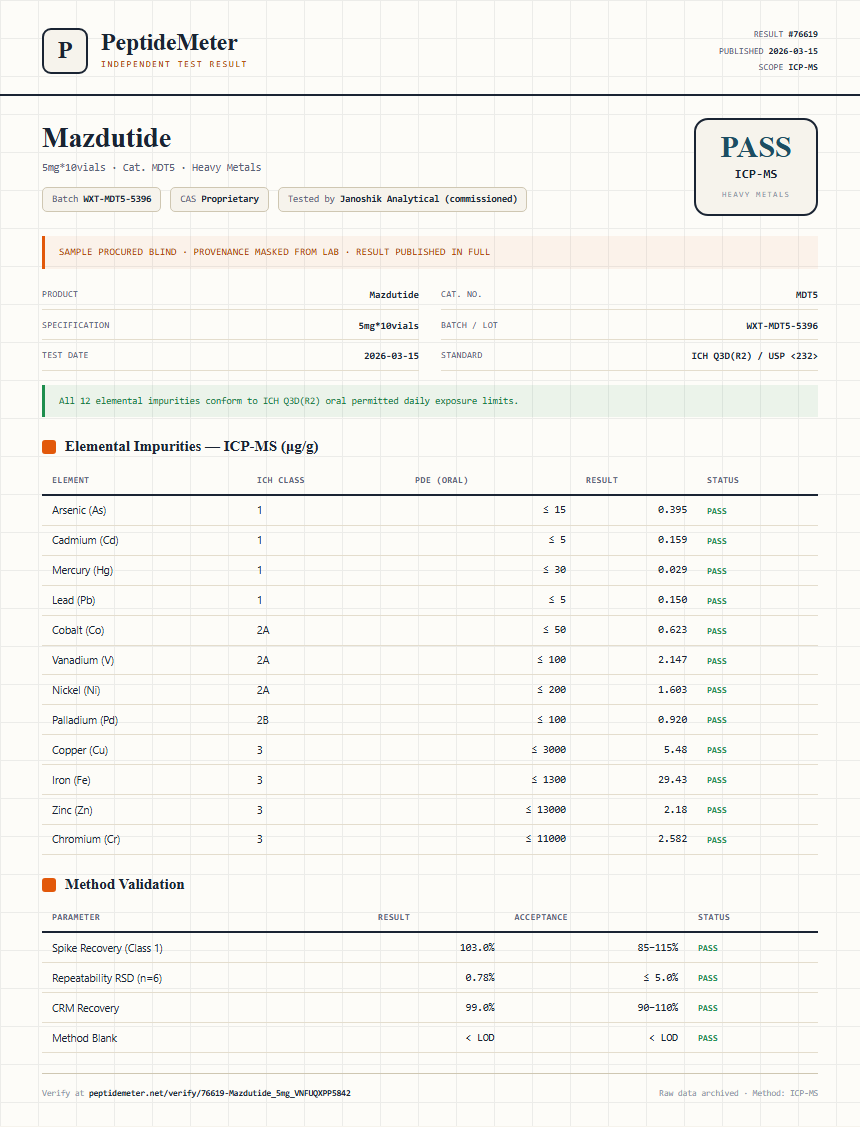Click the Repeatability RSD (n=6) row
The width and height of the screenshot is (860, 1127).
click(x=430, y=978)
